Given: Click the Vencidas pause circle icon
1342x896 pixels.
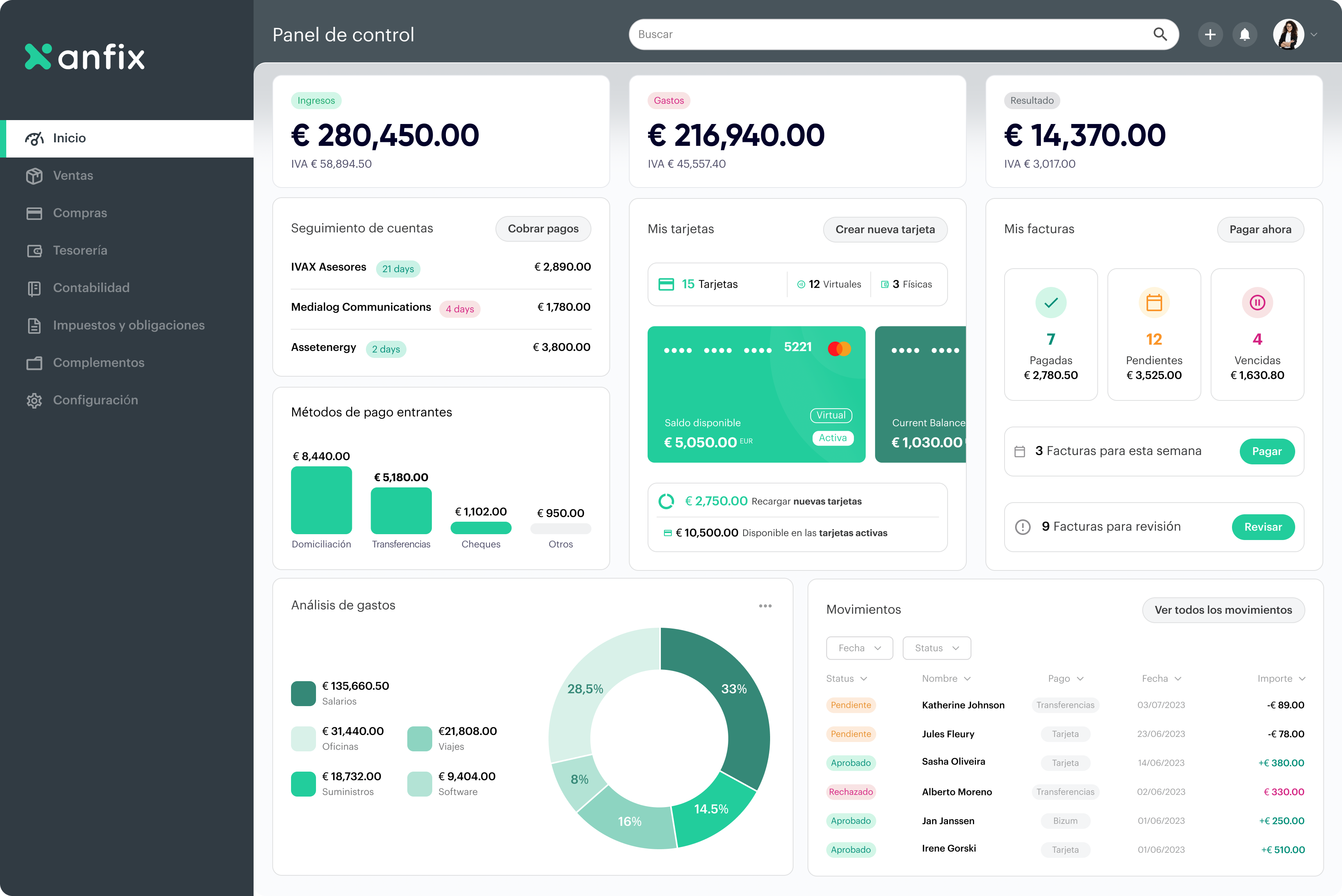Looking at the screenshot, I should point(1257,302).
